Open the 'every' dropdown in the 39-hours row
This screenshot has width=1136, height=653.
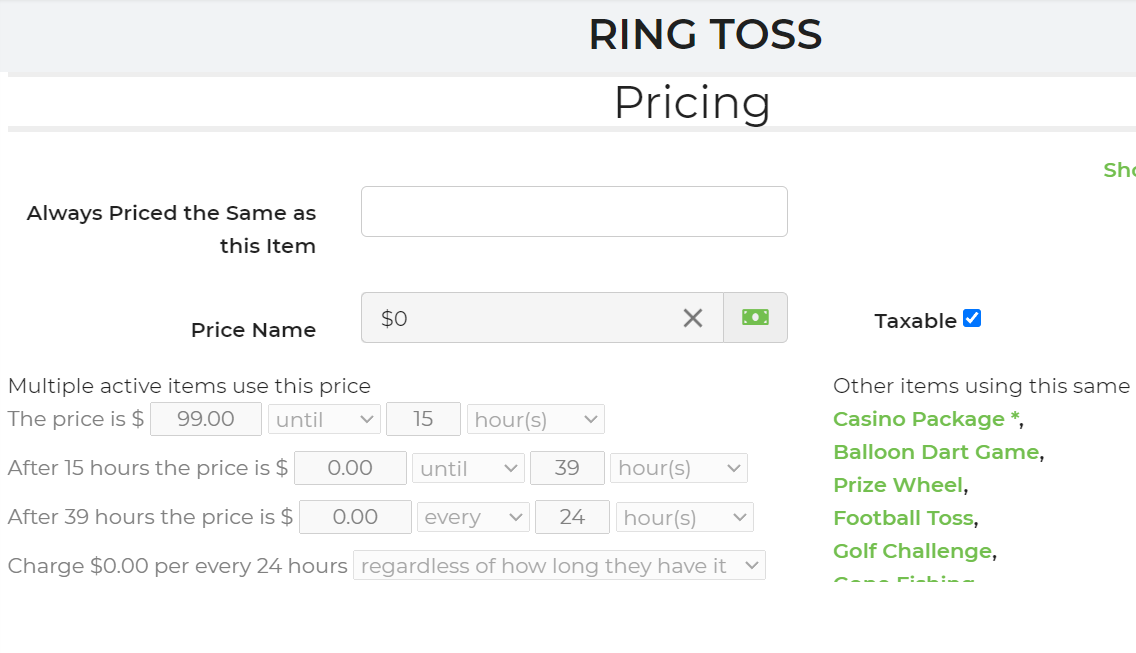click(x=473, y=517)
